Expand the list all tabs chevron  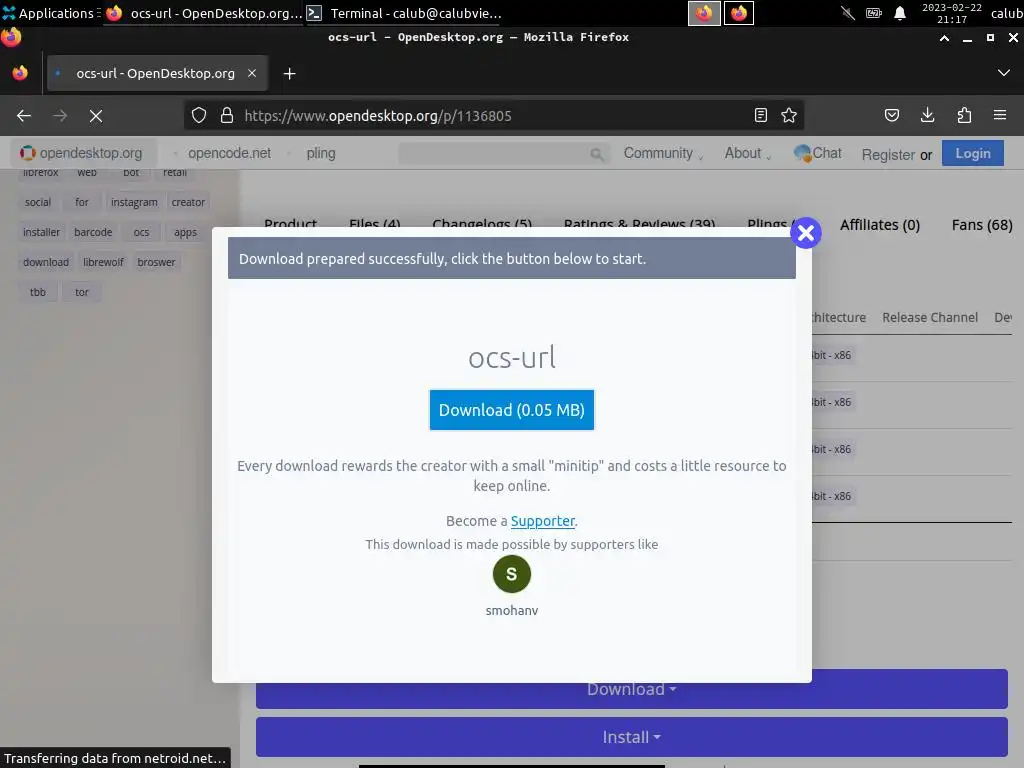click(x=1004, y=72)
